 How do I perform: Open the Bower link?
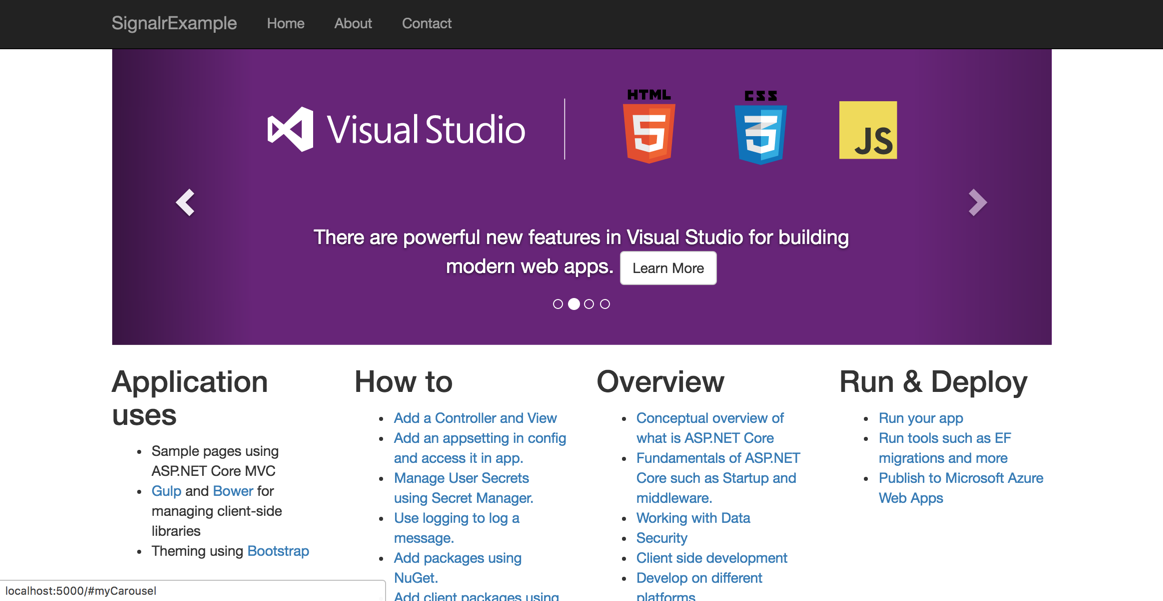(x=233, y=491)
